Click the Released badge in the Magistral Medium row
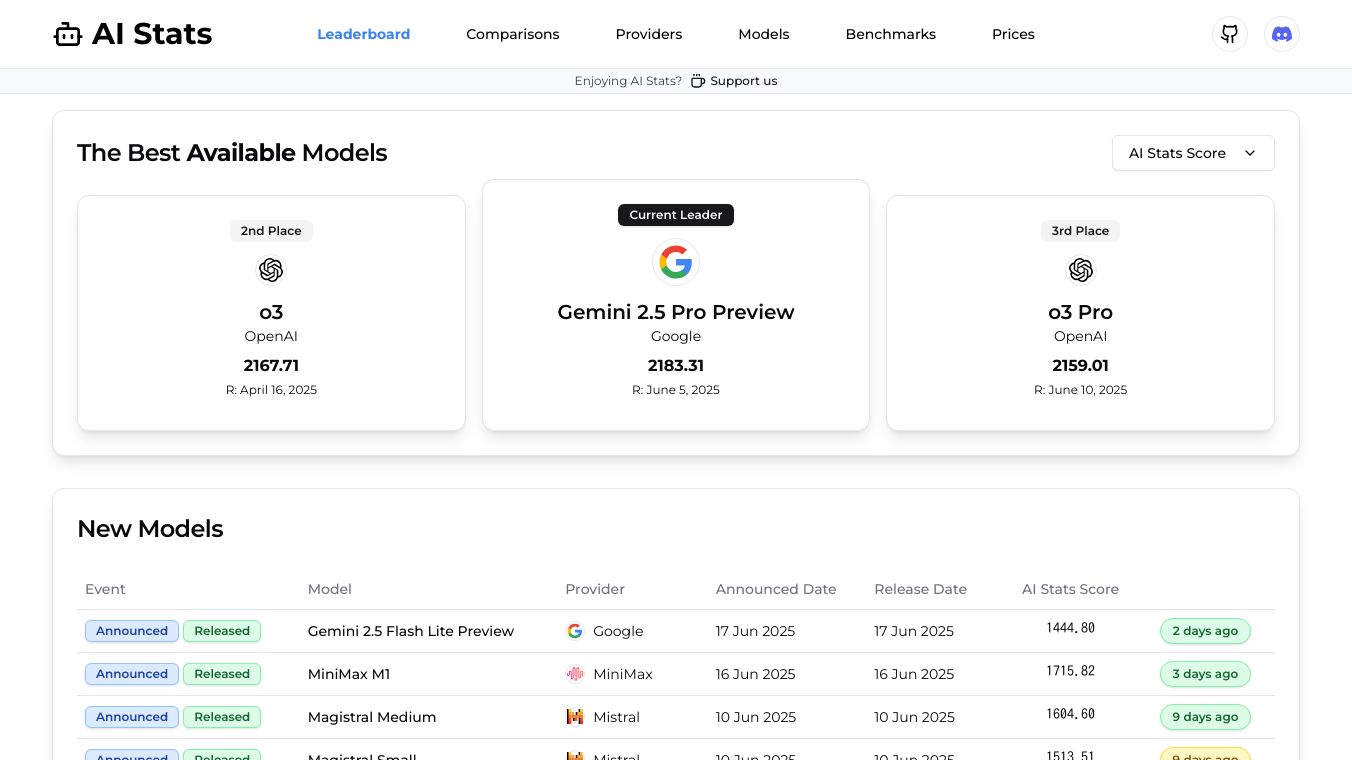Image resolution: width=1352 pixels, height=760 pixels. point(222,717)
